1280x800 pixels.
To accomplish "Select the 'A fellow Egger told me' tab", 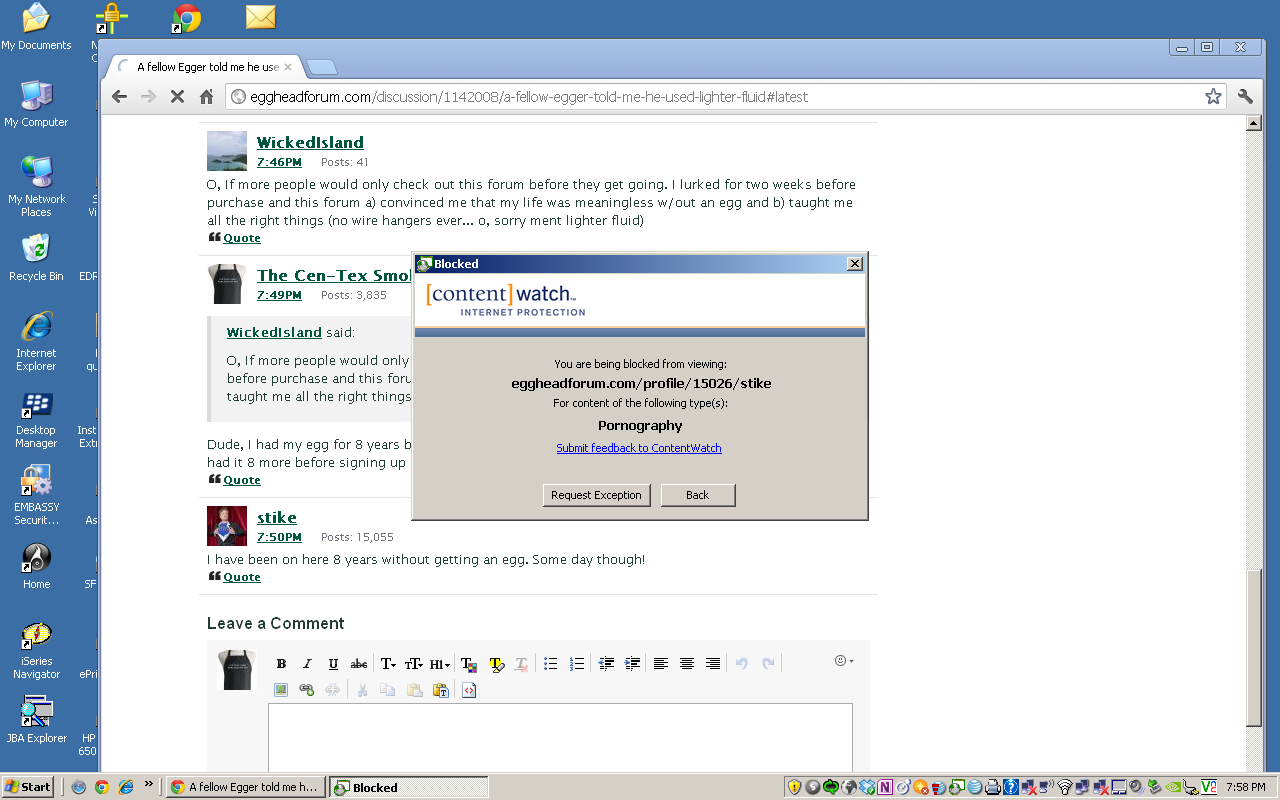I will click(205, 67).
